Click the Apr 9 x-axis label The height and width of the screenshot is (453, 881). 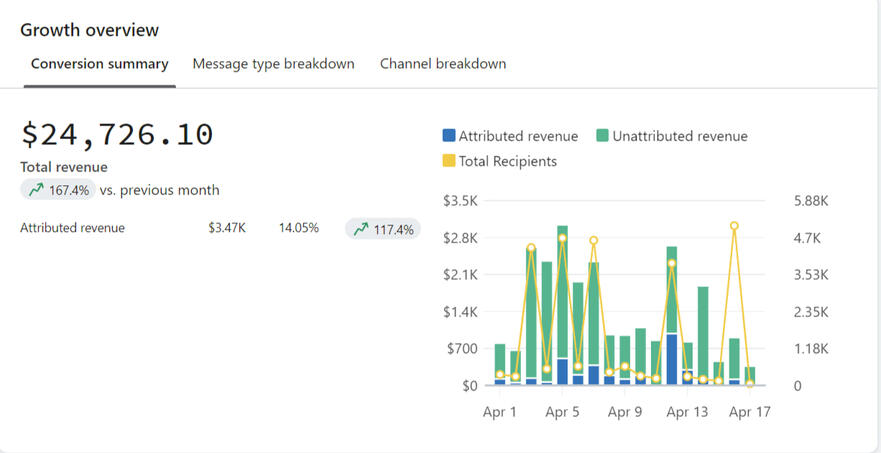pos(624,412)
